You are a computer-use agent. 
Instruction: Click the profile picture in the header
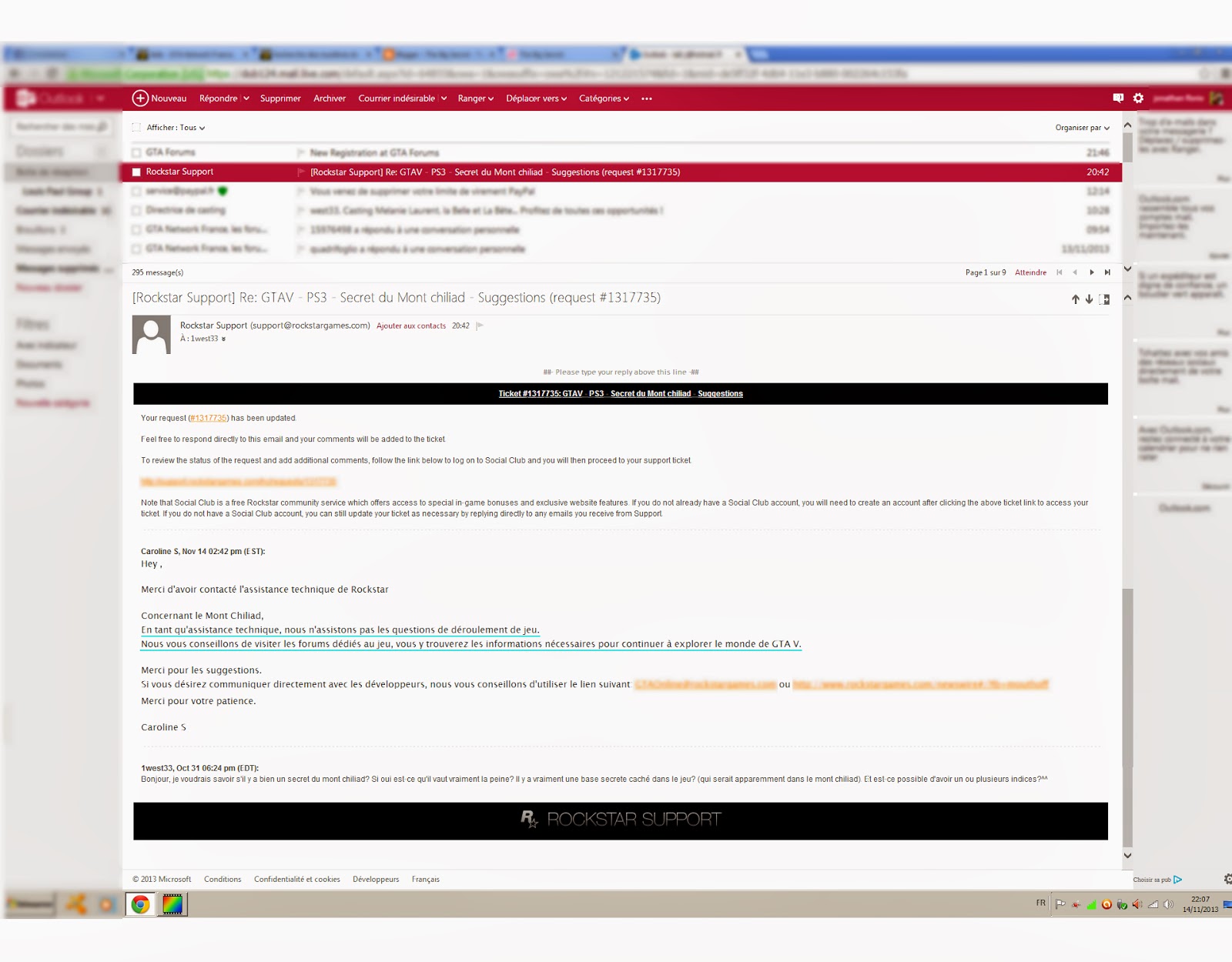pos(1217,98)
